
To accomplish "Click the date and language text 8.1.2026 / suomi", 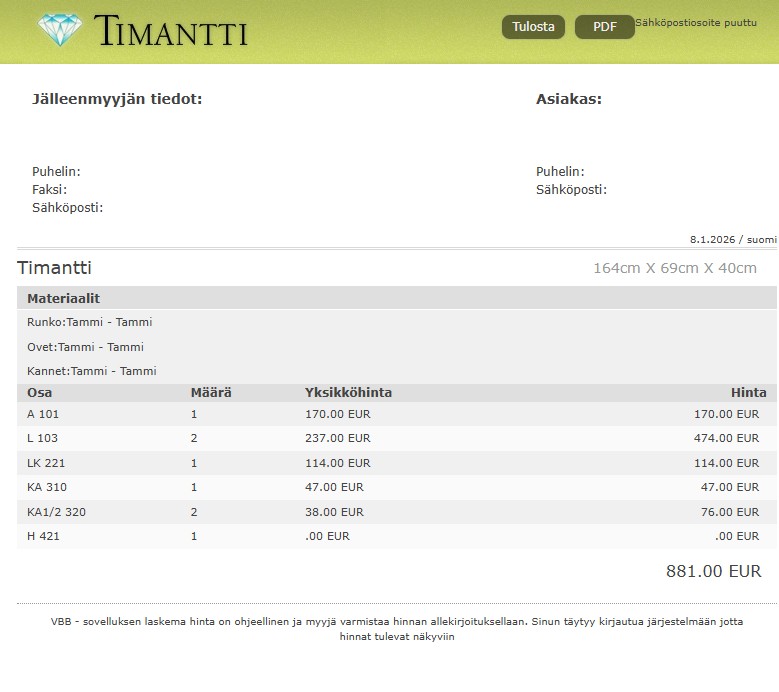I will coord(732,239).
